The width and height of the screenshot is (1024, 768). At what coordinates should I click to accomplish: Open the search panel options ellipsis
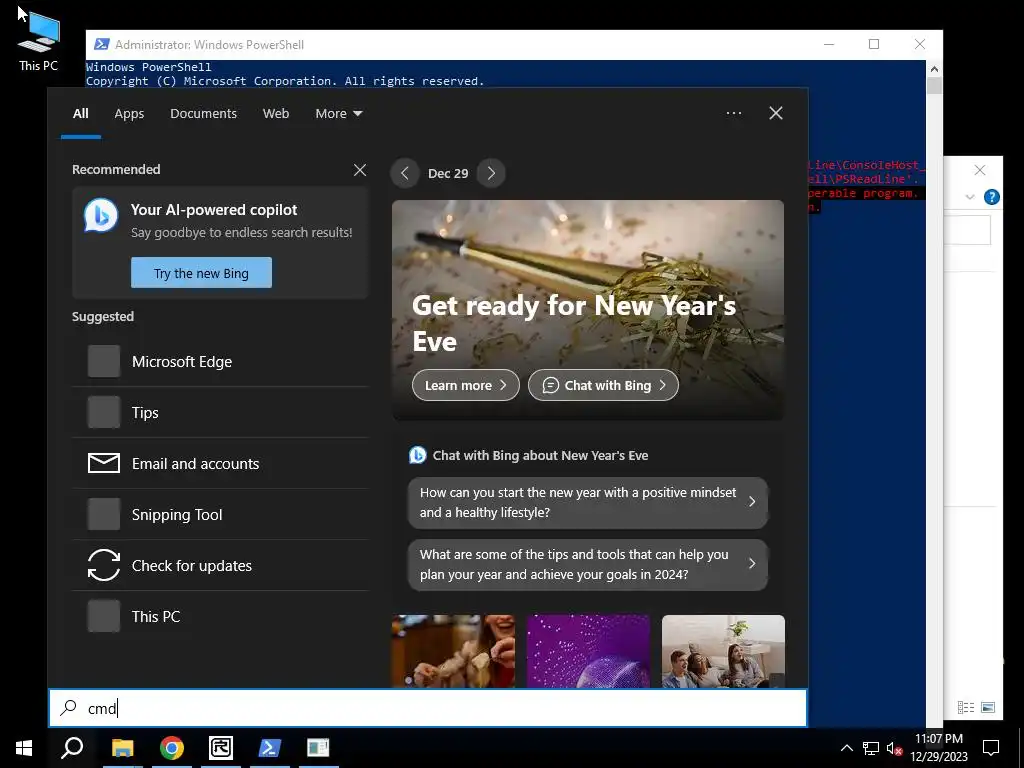(x=734, y=113)
